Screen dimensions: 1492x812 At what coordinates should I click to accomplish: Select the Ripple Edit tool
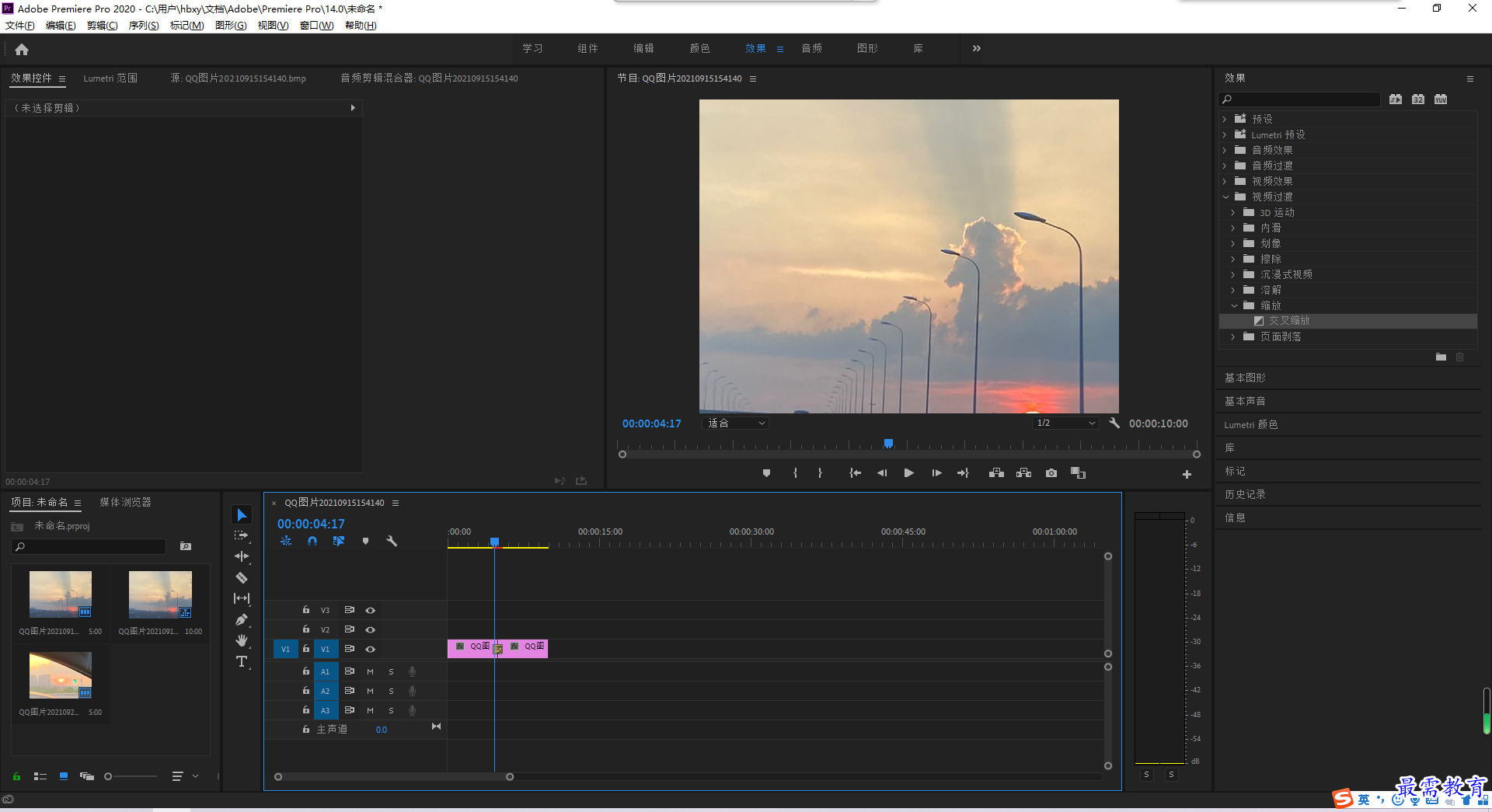242,556
